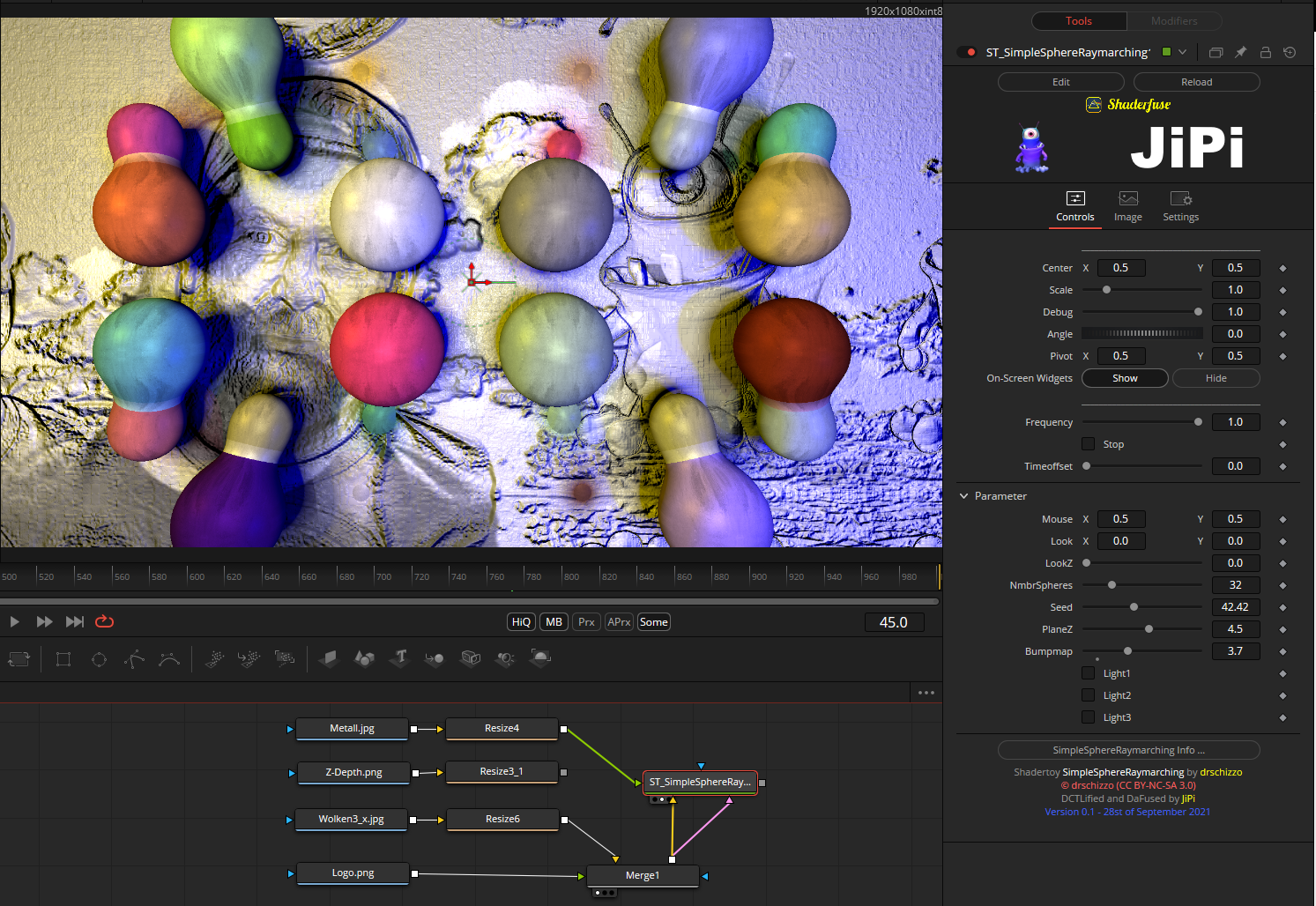This screenshot has height=906, width=1316.
Task: Add a pRender particle node
Action: pos(285,658)
